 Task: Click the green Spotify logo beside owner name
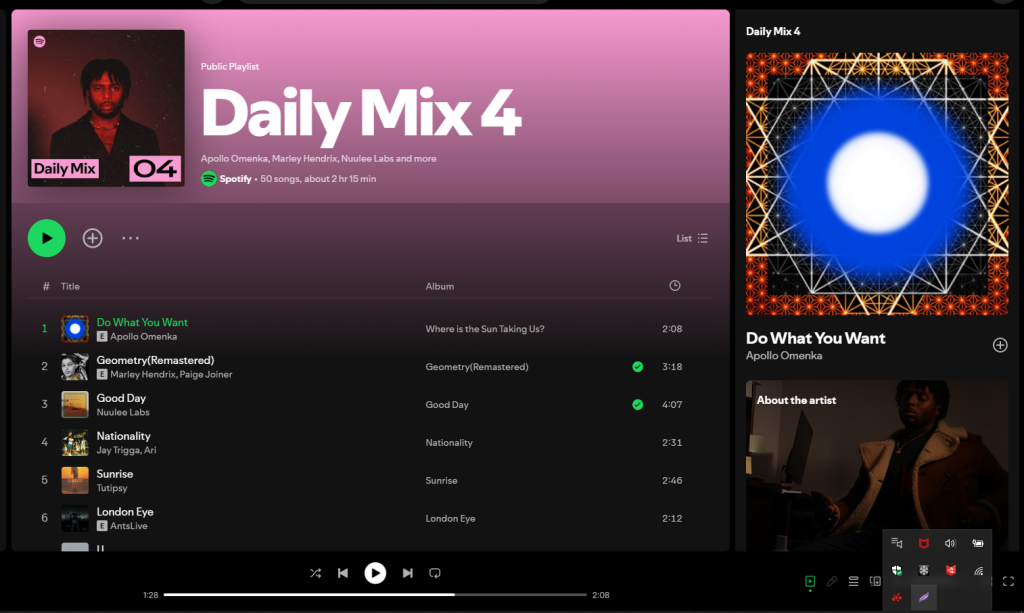coord(208,179)
